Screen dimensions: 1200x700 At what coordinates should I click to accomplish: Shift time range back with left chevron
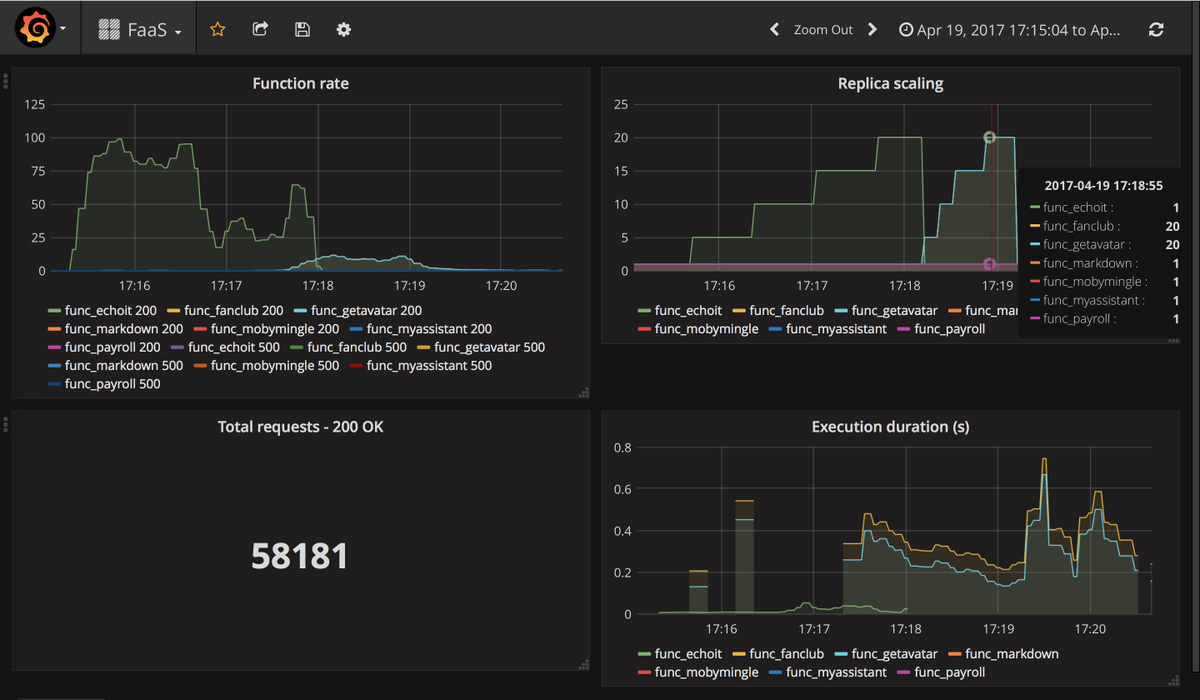pyautogui.click(x=774, y=29)
